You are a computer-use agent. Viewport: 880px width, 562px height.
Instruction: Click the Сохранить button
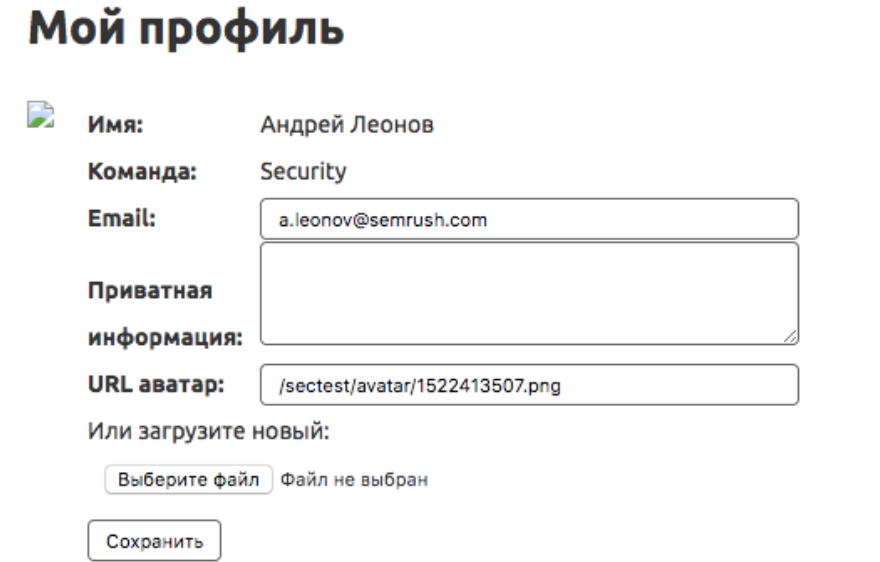click(155, 541)
